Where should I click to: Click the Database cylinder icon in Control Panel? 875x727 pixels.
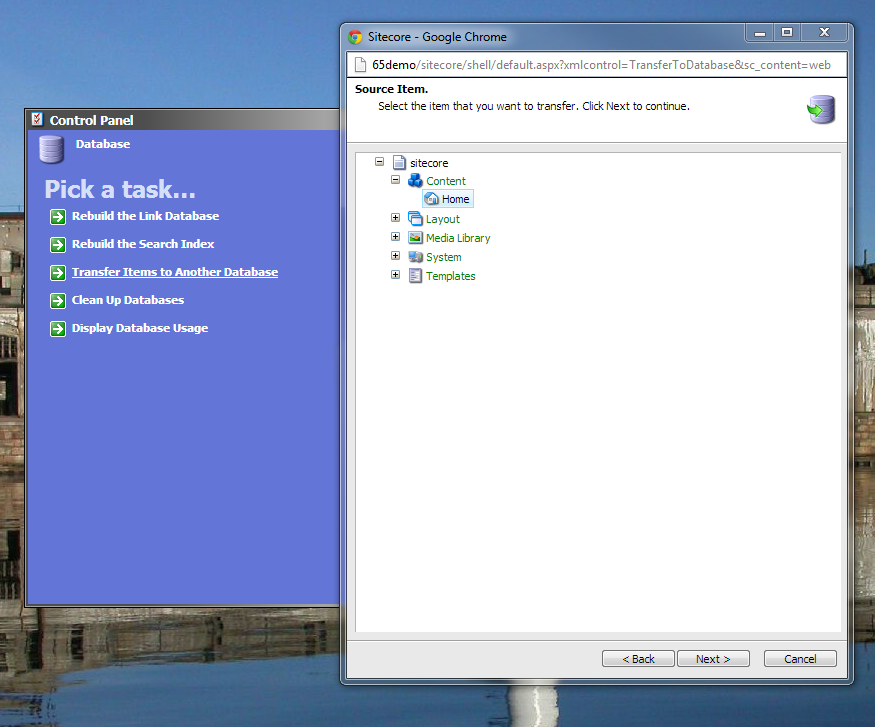(51, 149)
